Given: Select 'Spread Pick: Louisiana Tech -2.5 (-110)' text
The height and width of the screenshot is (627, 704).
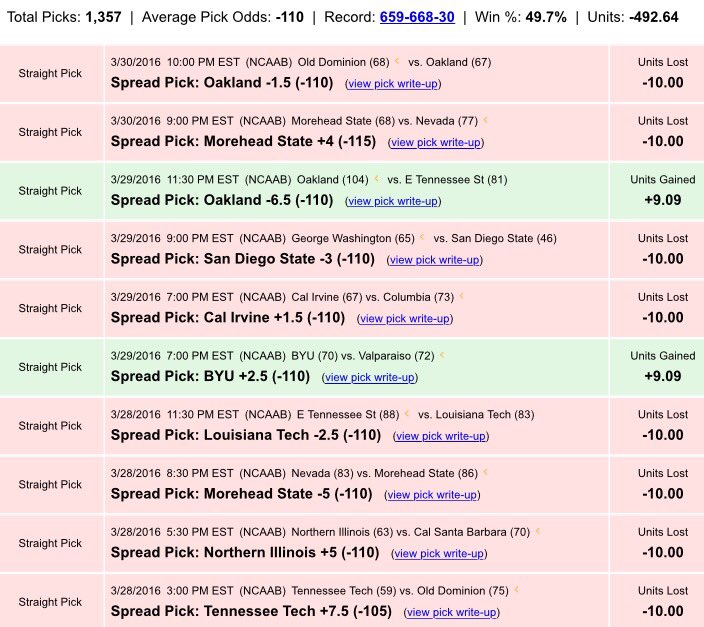Looking at the screenshot, I should coord(246,435).
